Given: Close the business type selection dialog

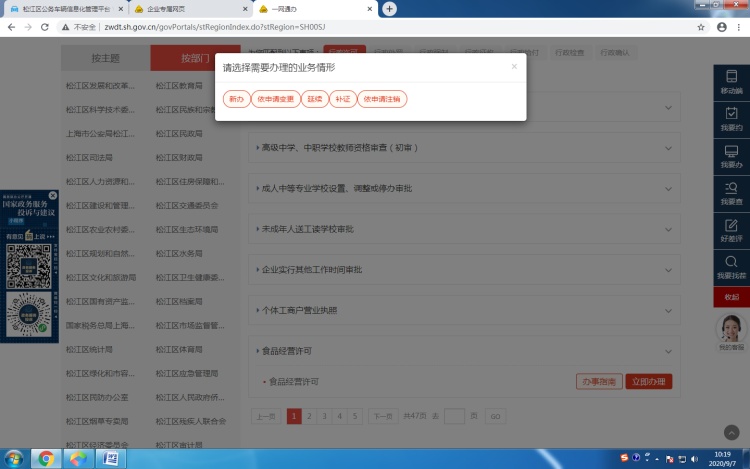Looking at the screenshot, I should click(x=514, y=67).
